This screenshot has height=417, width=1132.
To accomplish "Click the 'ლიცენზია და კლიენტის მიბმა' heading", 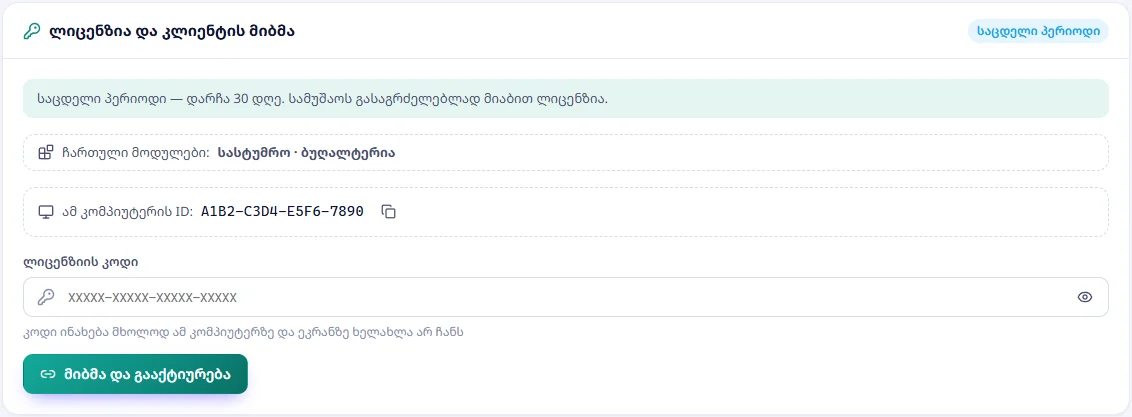I will pyautogui.click(x=171, y=31).
